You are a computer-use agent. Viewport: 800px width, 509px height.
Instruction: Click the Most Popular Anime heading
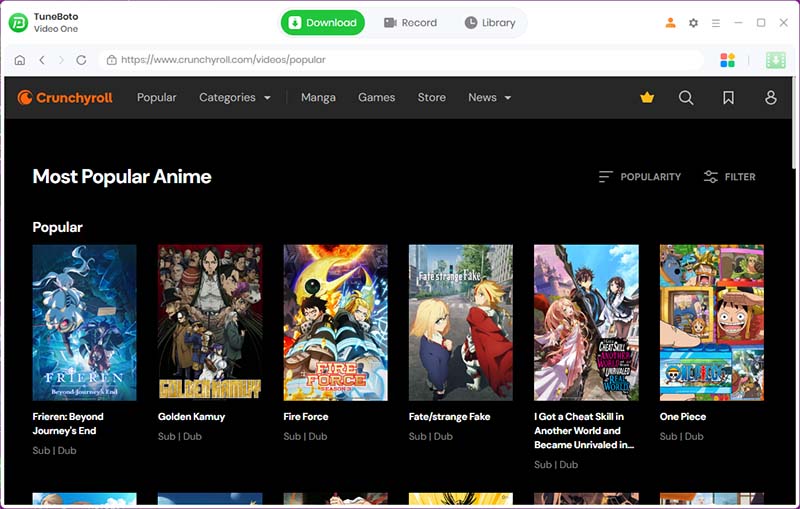point(122,176)
